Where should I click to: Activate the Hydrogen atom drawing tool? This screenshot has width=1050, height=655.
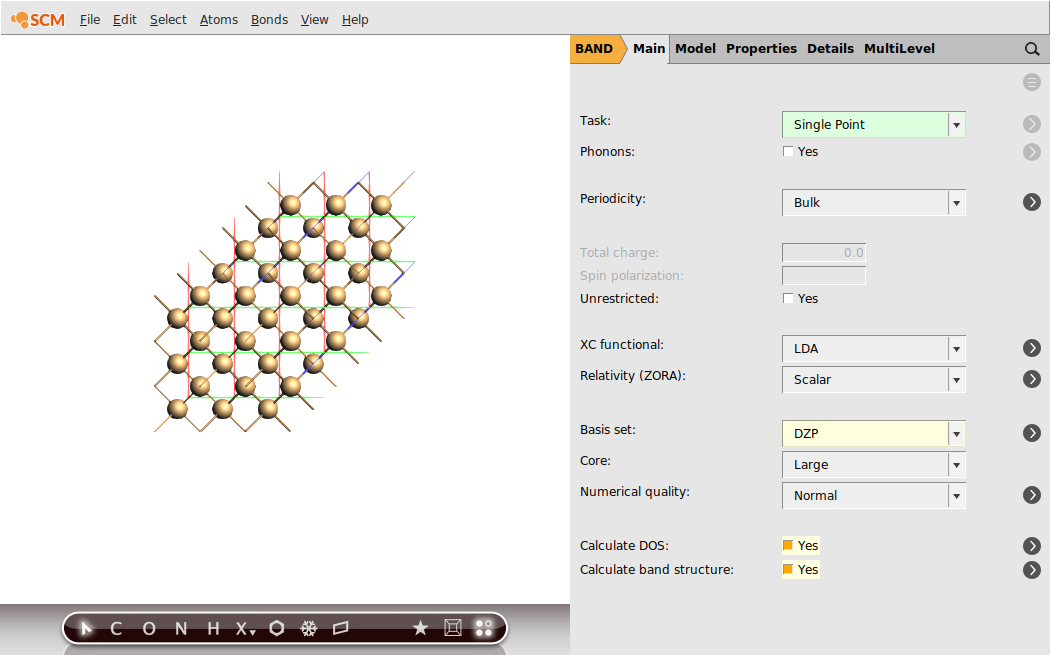212,628
